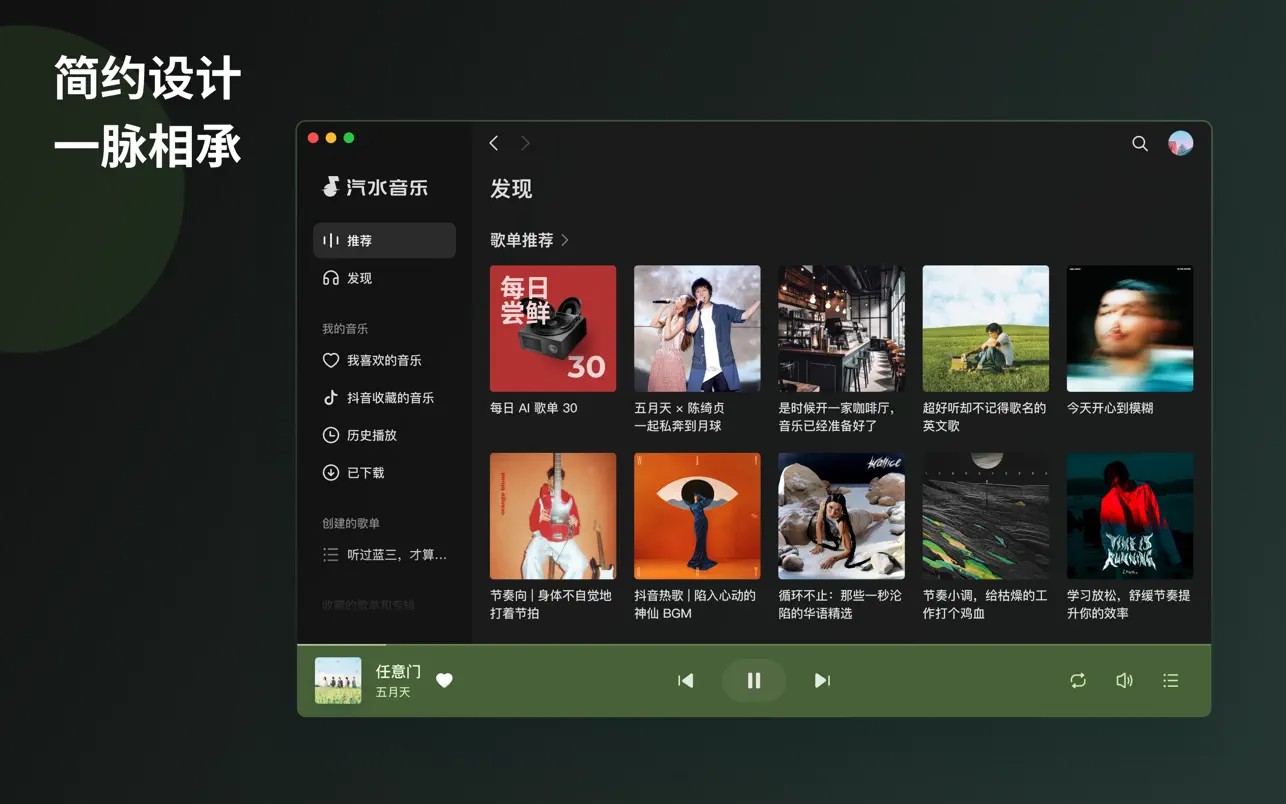
Task: Open the 今天开心到模糊 cover
Action: point(1130,328)
